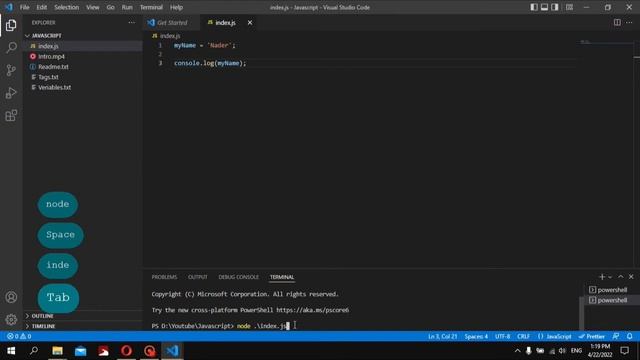Open the Help menu
This screenshot has width=640, height=360.
pos(176,7)
